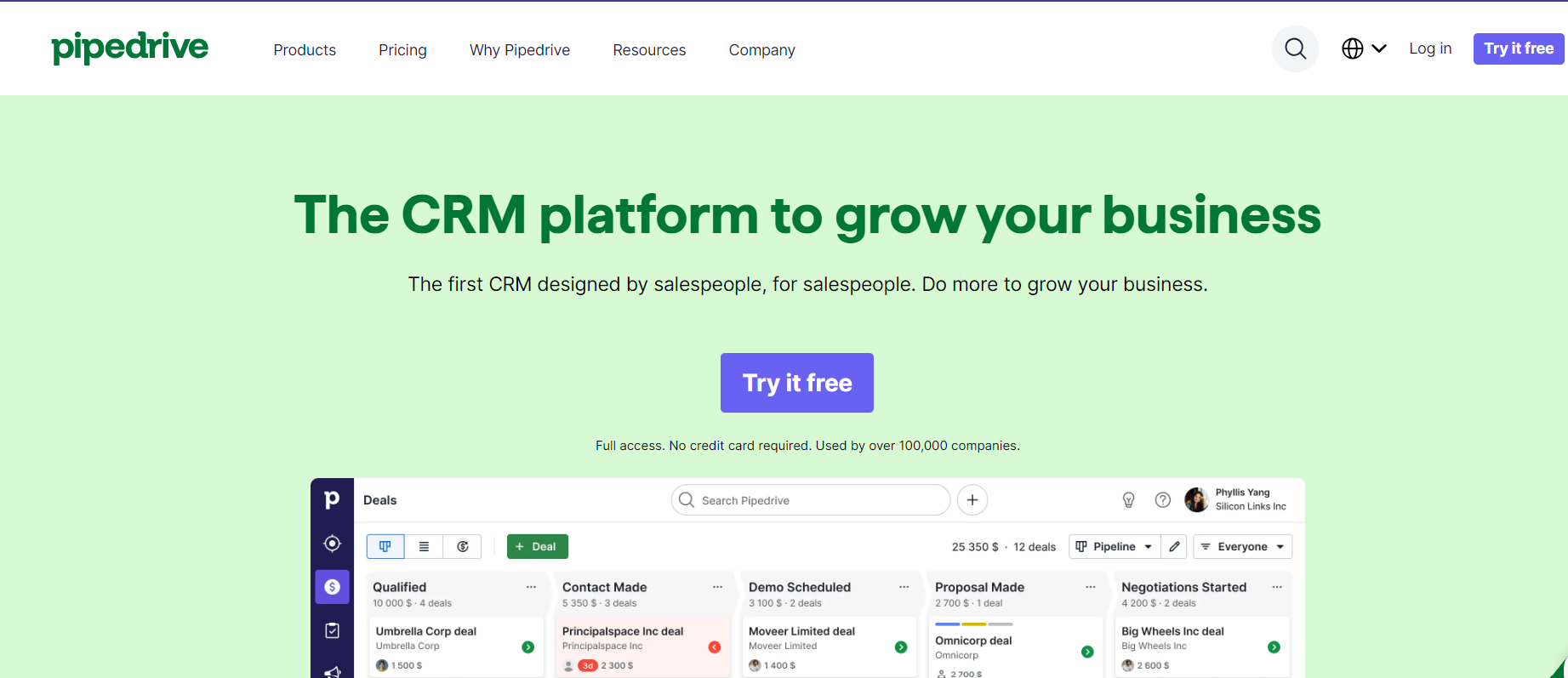Go to the Pricing page
Screen dimensions: 1568x678
pyautogui.click(x=402, y=50)
